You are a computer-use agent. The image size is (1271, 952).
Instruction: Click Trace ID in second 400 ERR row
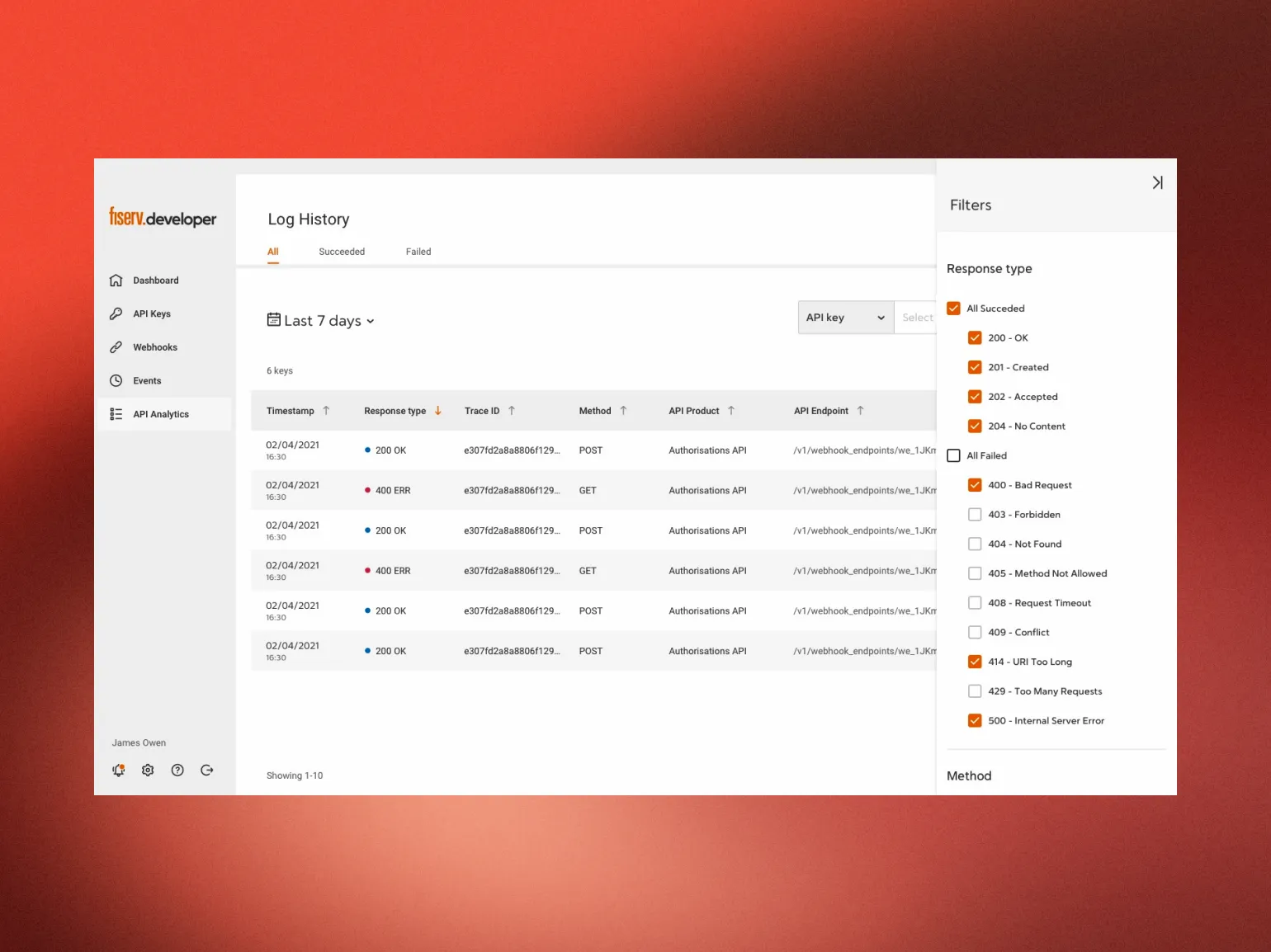(512, 571)
